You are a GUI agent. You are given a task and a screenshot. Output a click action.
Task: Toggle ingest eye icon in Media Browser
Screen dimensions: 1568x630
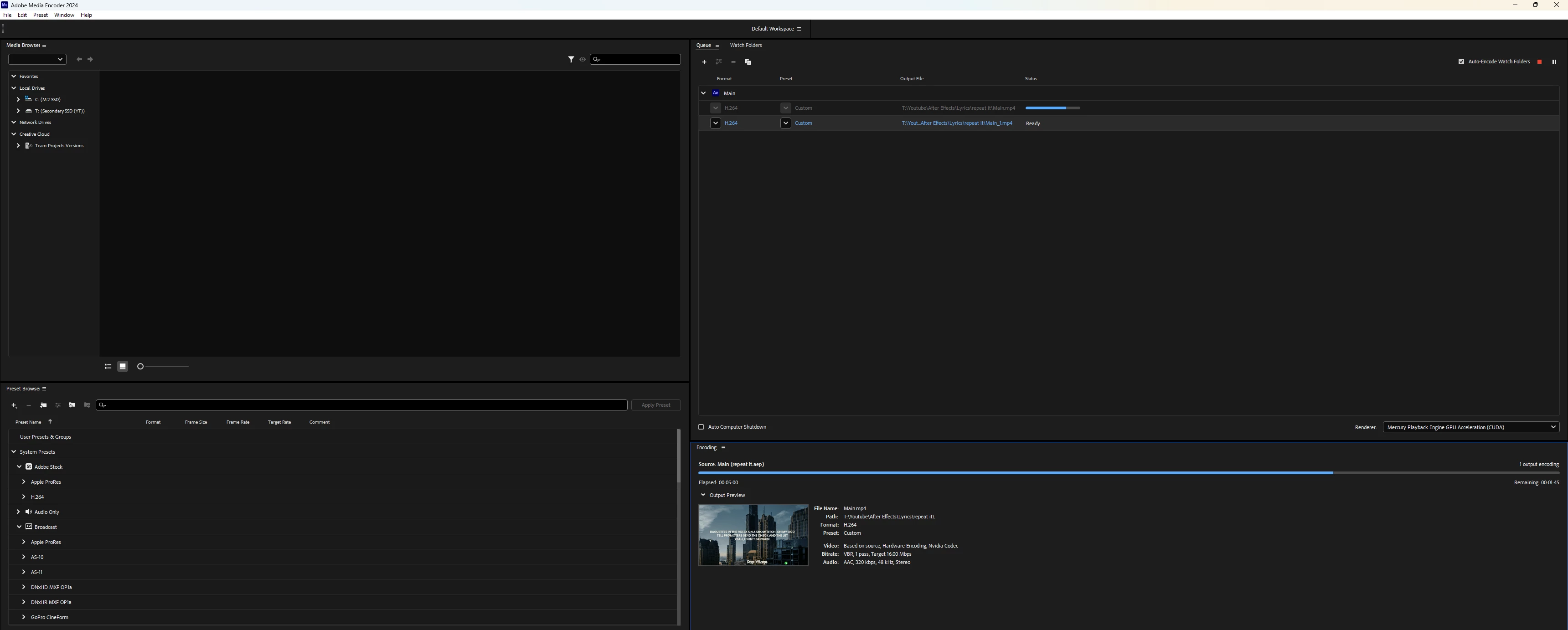583,60
